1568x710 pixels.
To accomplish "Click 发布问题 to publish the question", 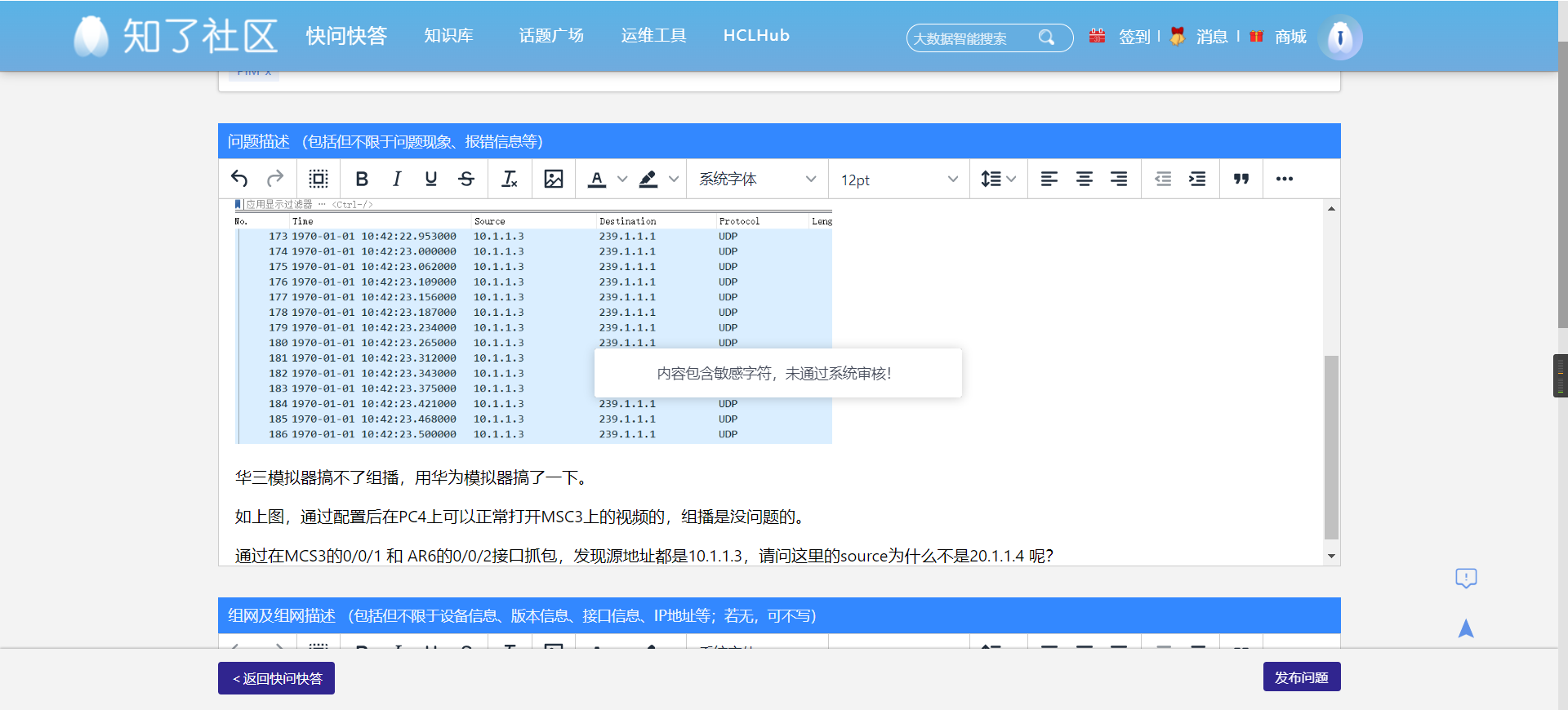I will (x=1302, y=677).
